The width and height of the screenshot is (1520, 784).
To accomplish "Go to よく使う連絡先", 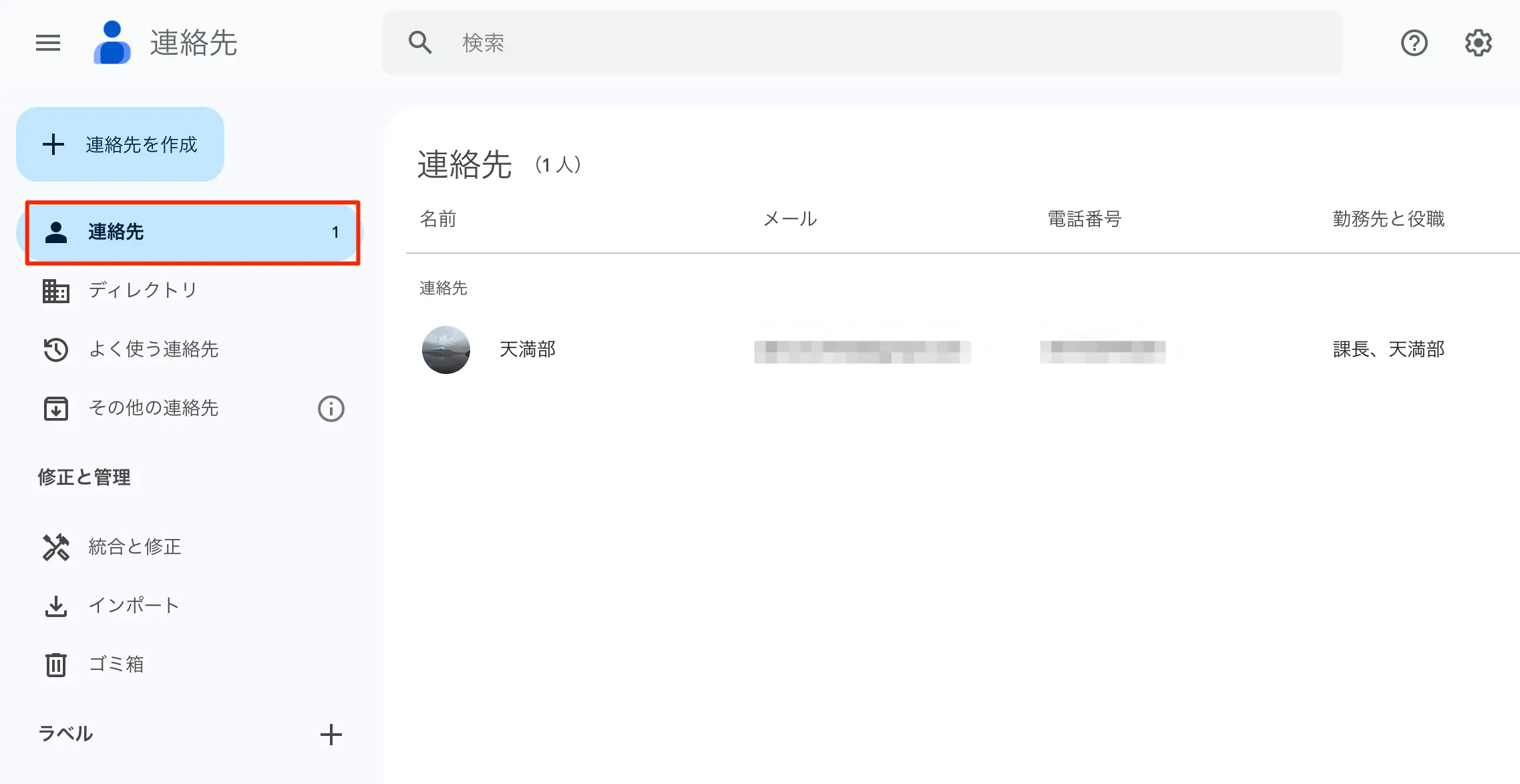I will pyautogui.click(x=154, y=349).
